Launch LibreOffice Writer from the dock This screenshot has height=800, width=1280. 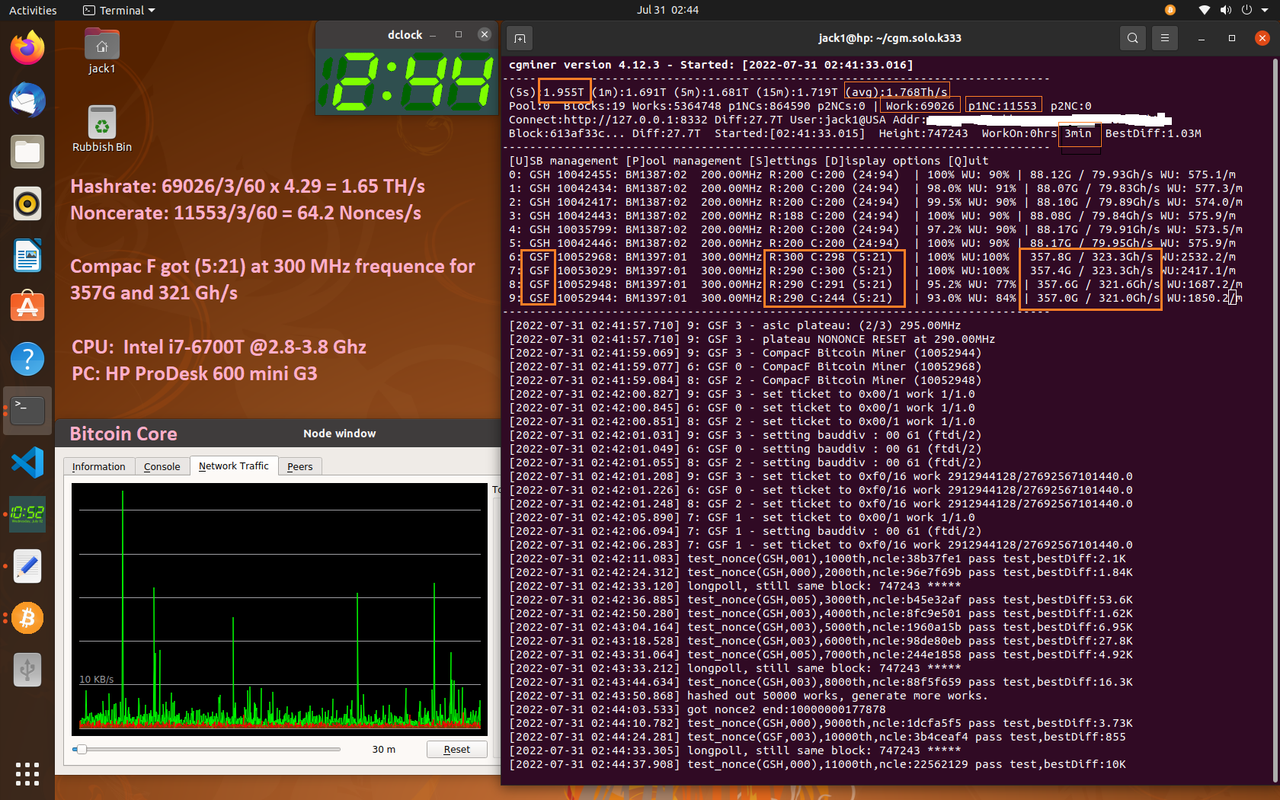pos(27,256)
